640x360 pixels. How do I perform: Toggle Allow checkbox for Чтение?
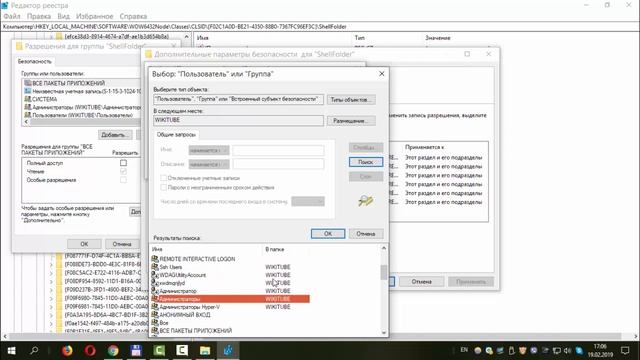[123, 171]
